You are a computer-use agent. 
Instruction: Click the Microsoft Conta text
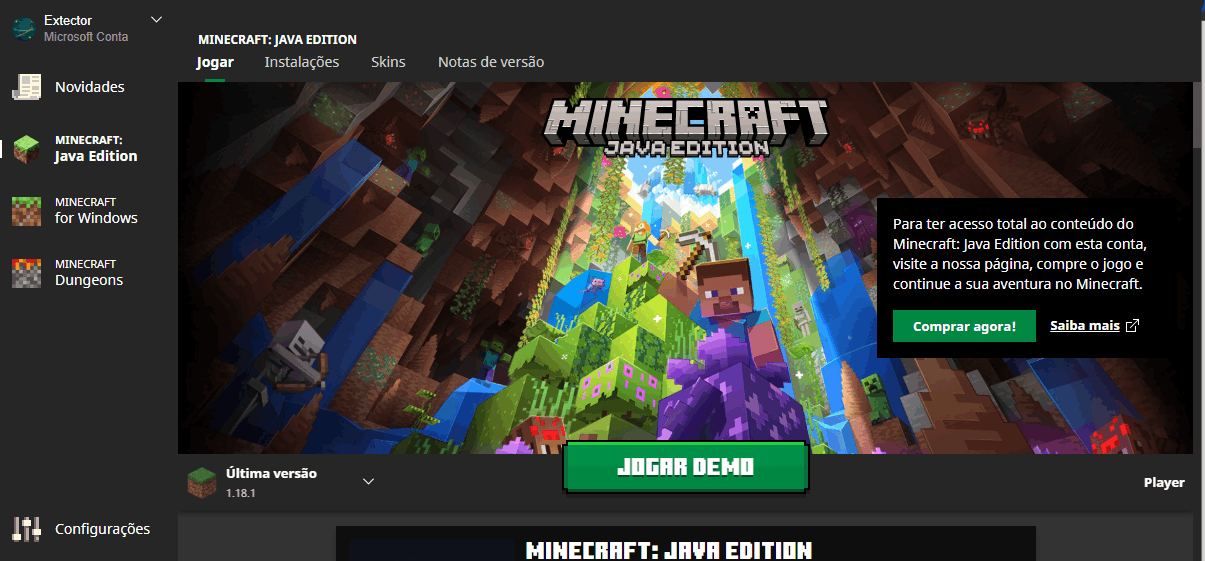coord(86,37)
